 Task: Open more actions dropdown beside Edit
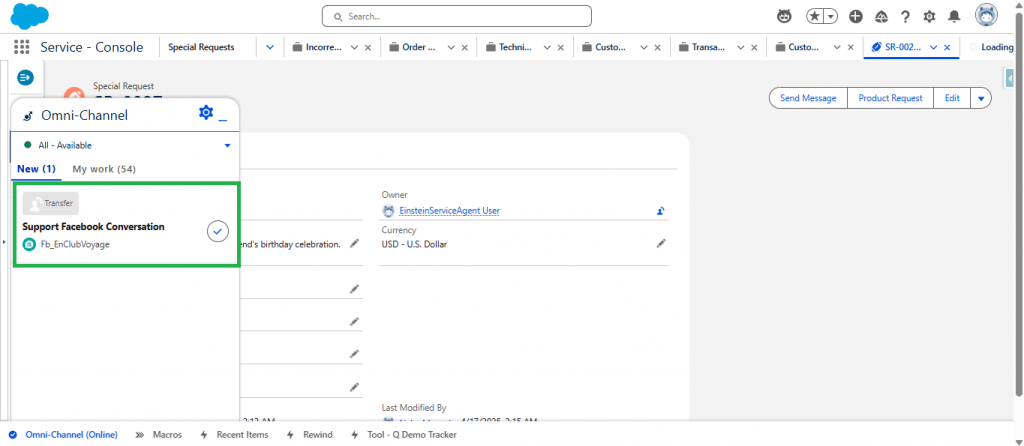(x=981, y=98)
